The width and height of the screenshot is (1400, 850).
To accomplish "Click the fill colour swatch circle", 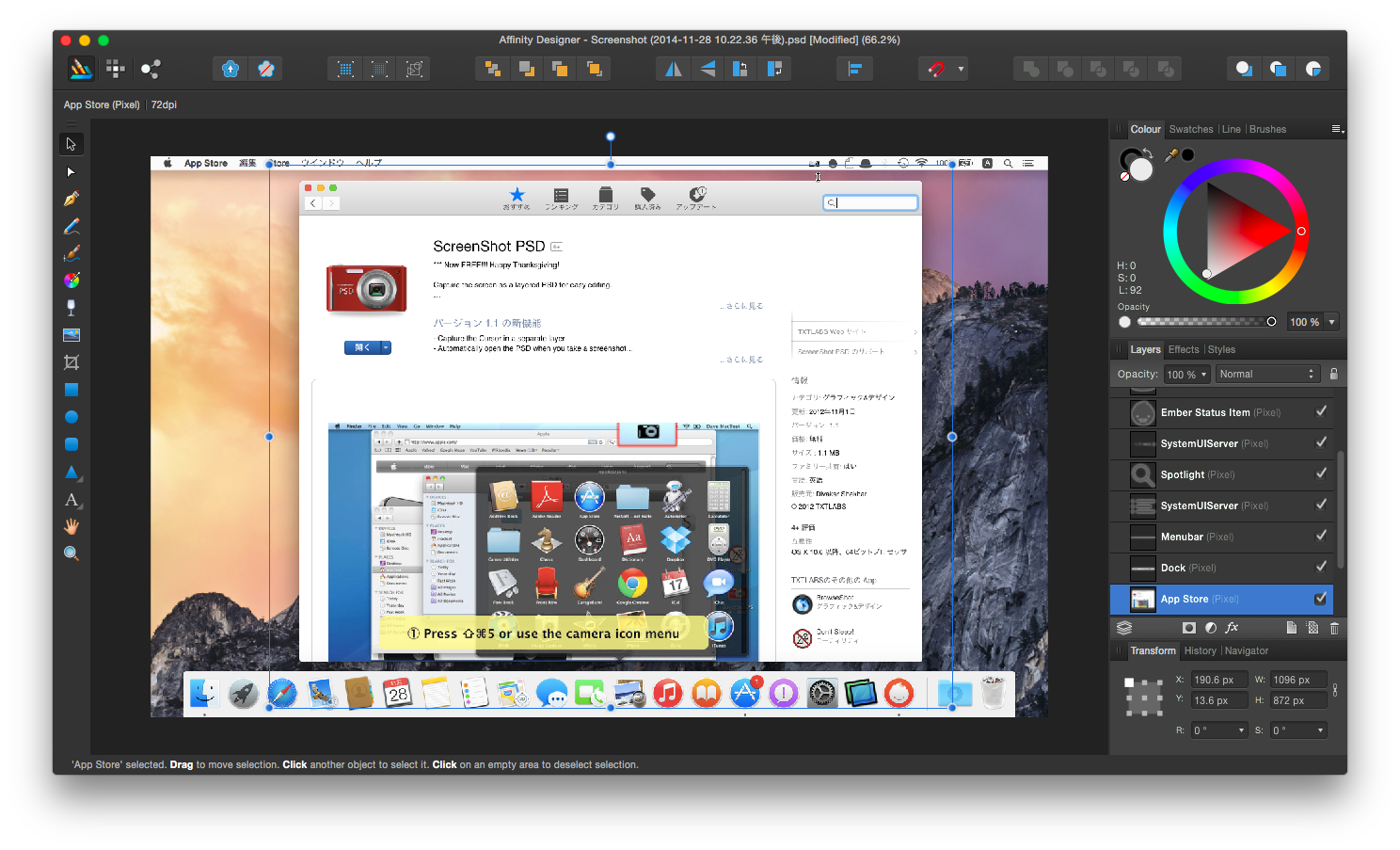I will coord(1141,168).
